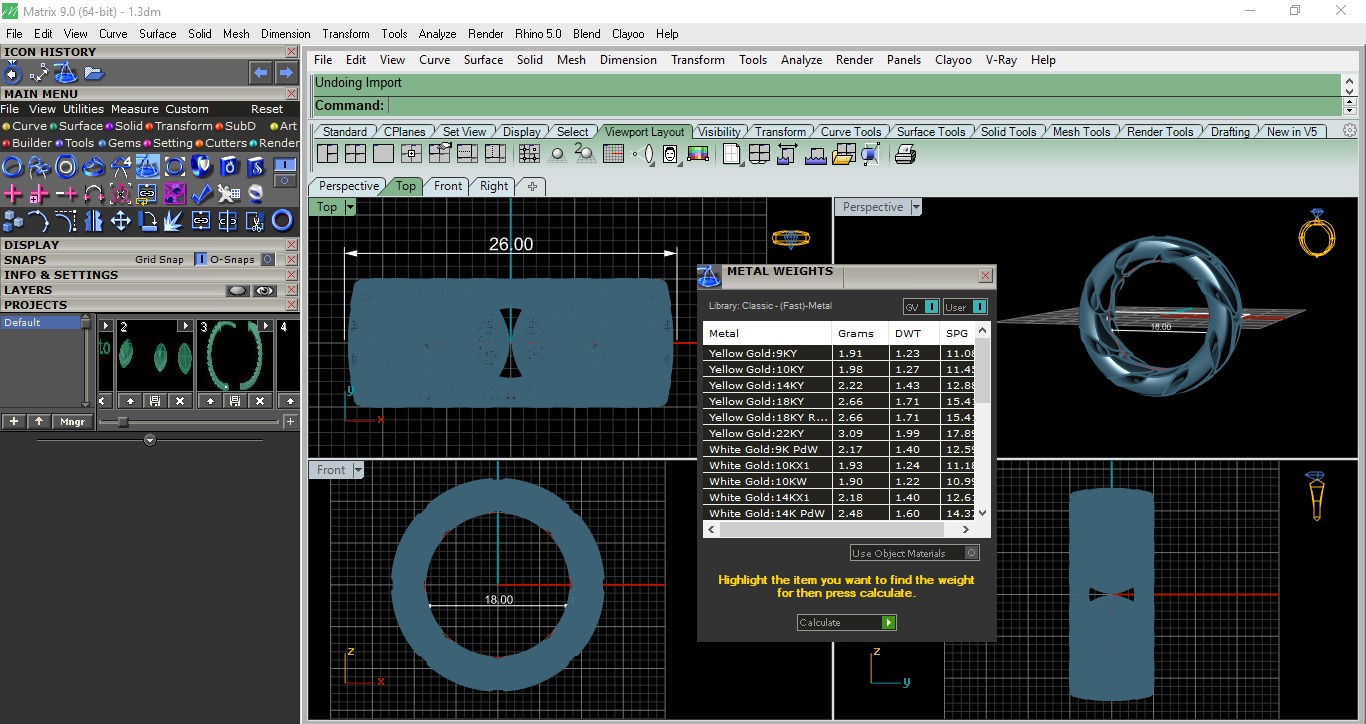Add a new viewport tab with plus
This screenshot has width=1366, height=724.
coord(532,186)
